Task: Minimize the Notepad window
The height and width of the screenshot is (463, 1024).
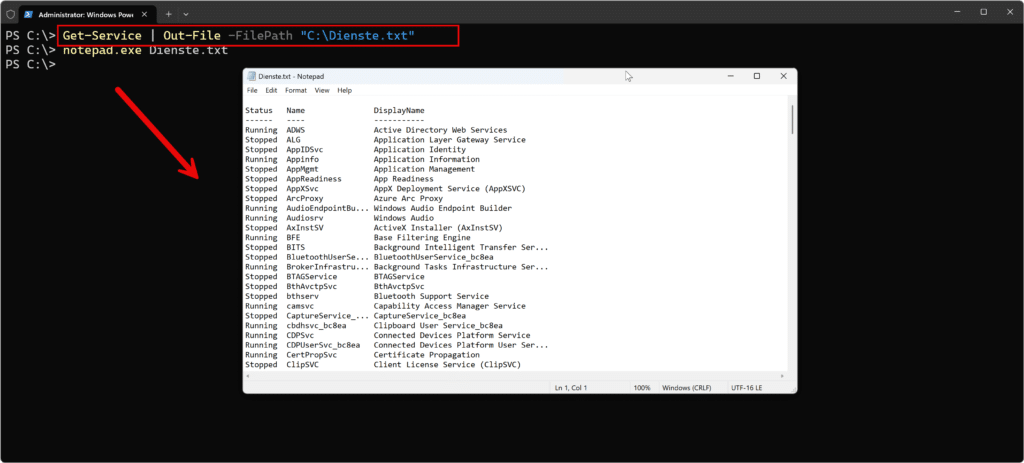Action: (730, 76)
